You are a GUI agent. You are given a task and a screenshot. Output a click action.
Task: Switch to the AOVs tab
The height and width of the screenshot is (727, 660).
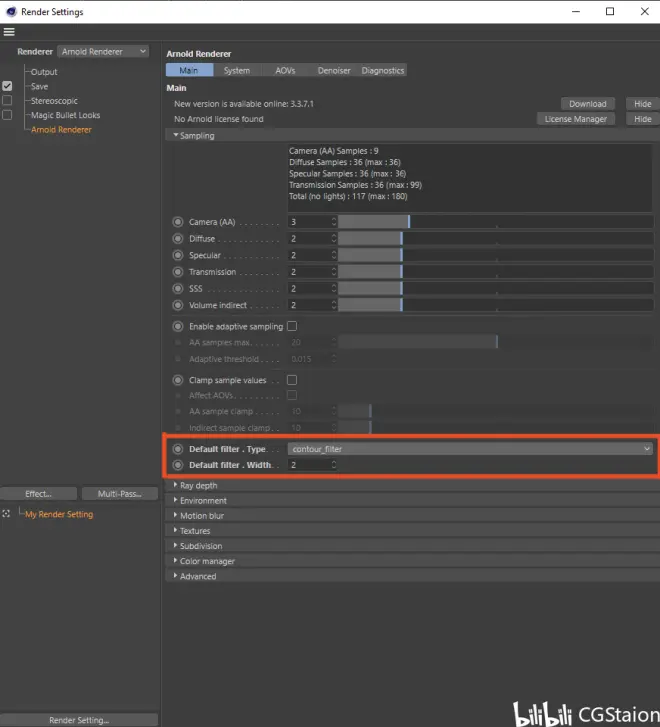(x=285, y=70)
